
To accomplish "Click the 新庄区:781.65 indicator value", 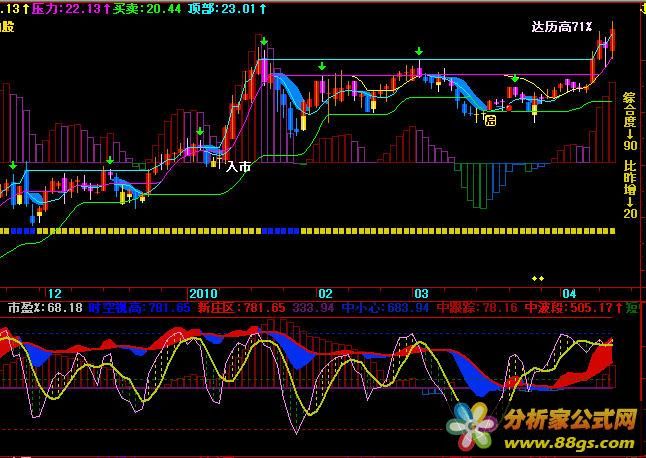I will pyautogui.click(x=241, y=308).
